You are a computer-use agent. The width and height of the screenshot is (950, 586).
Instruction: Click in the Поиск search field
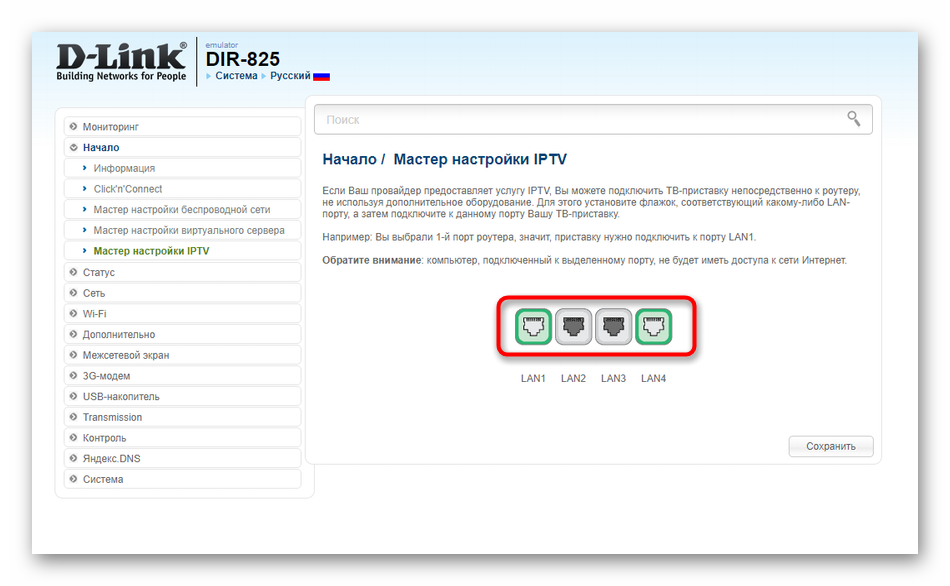tap(580, 119)
